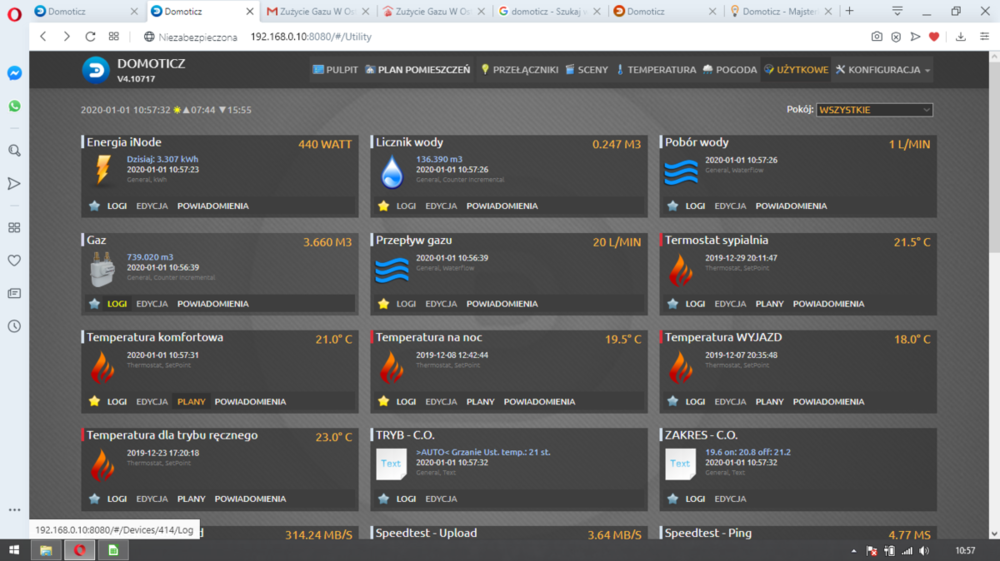Click the Domoticz logo in the header
Screen dimensions: 1000x561
(x=96, y=70)
